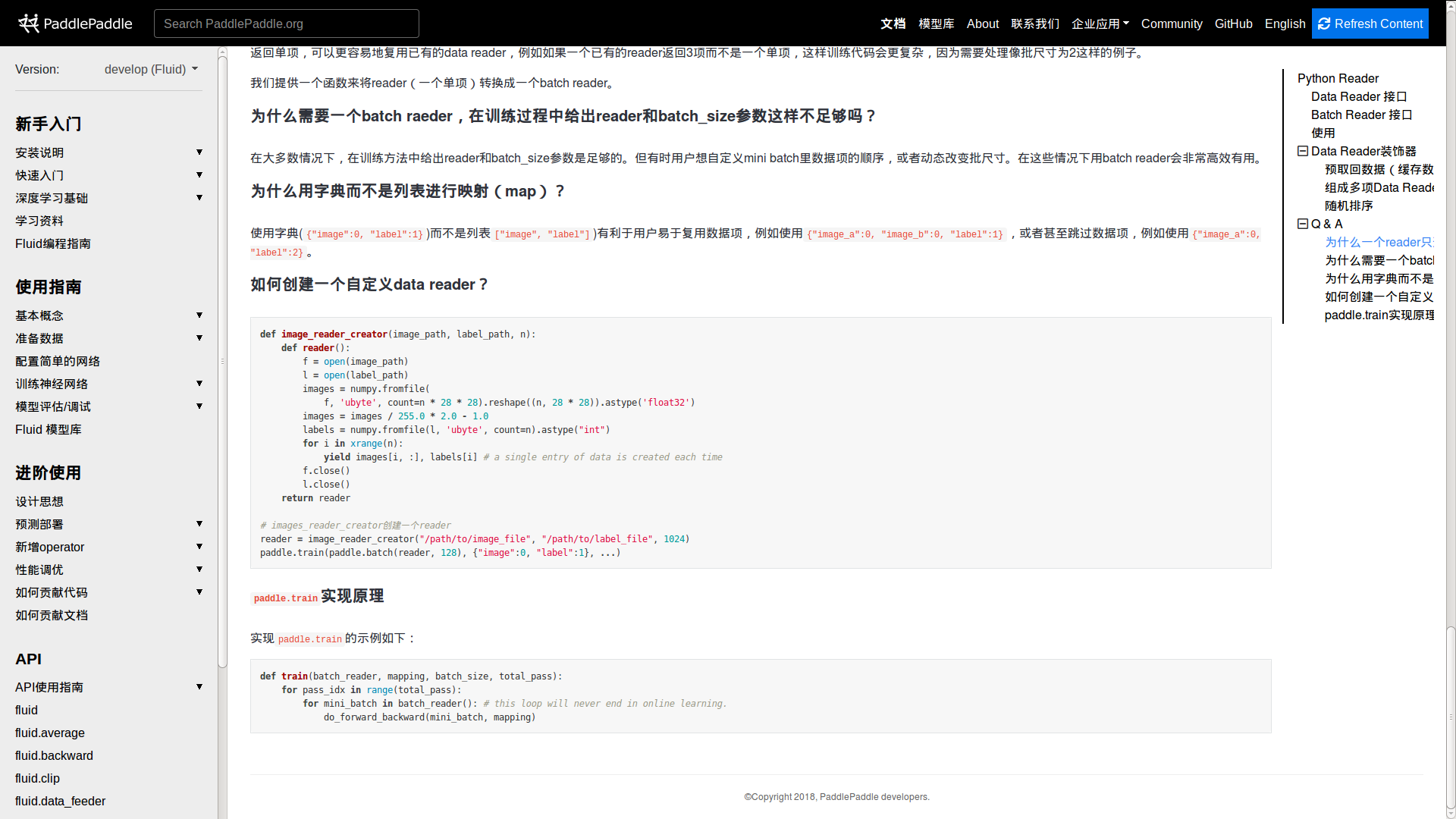Expand the 快速入门 sidebar arrow
The image size is (1456, 819).
coord(199,175)
